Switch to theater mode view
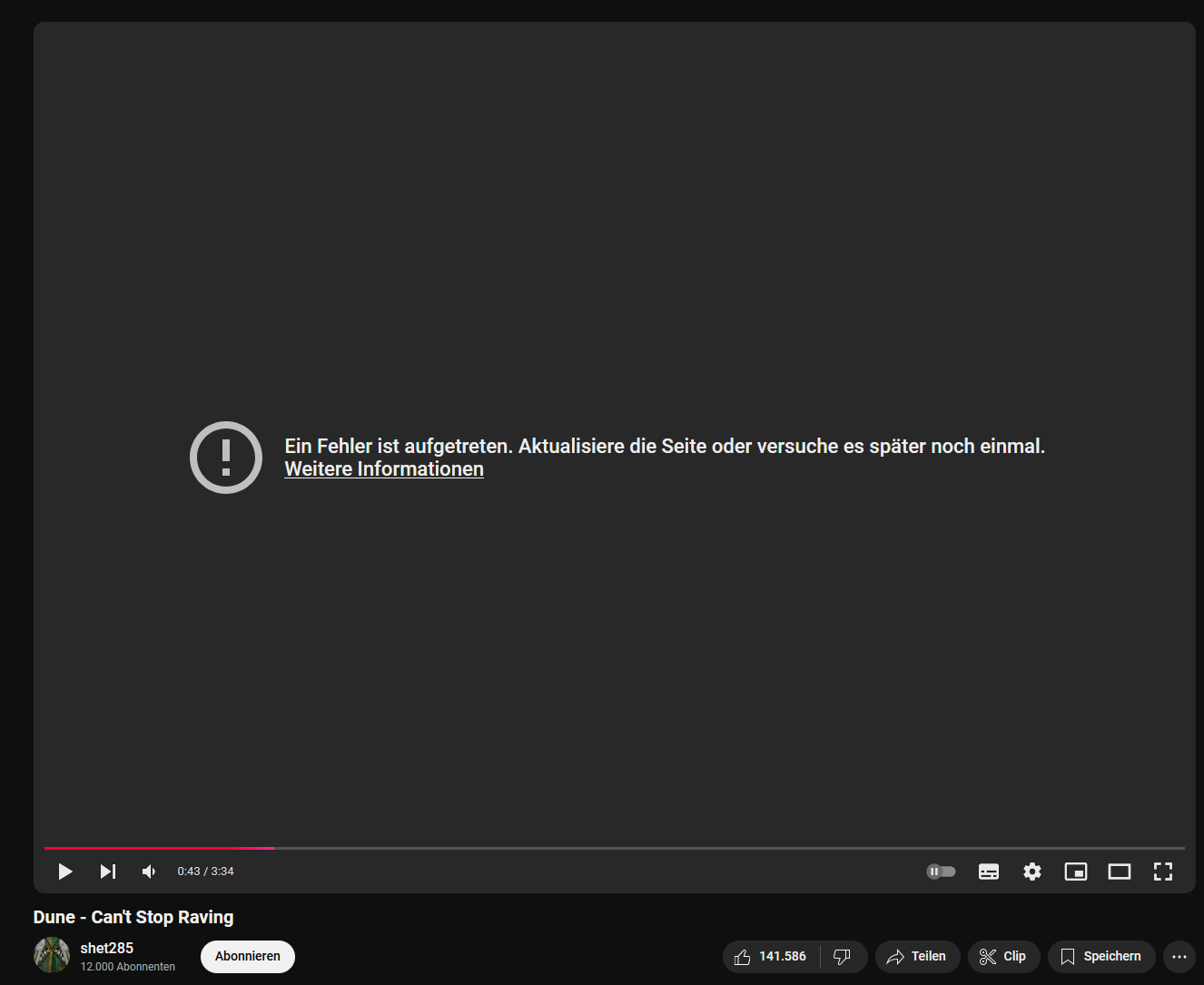This screenshot has width=1204, height=985. click(x=1120, y=872)
